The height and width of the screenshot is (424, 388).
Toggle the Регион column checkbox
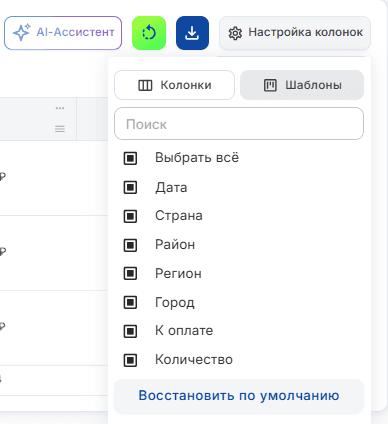point(130,274)
